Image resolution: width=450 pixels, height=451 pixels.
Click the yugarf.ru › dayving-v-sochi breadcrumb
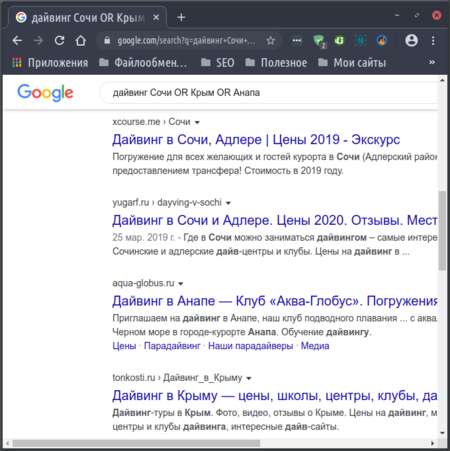tap(167, 202)
